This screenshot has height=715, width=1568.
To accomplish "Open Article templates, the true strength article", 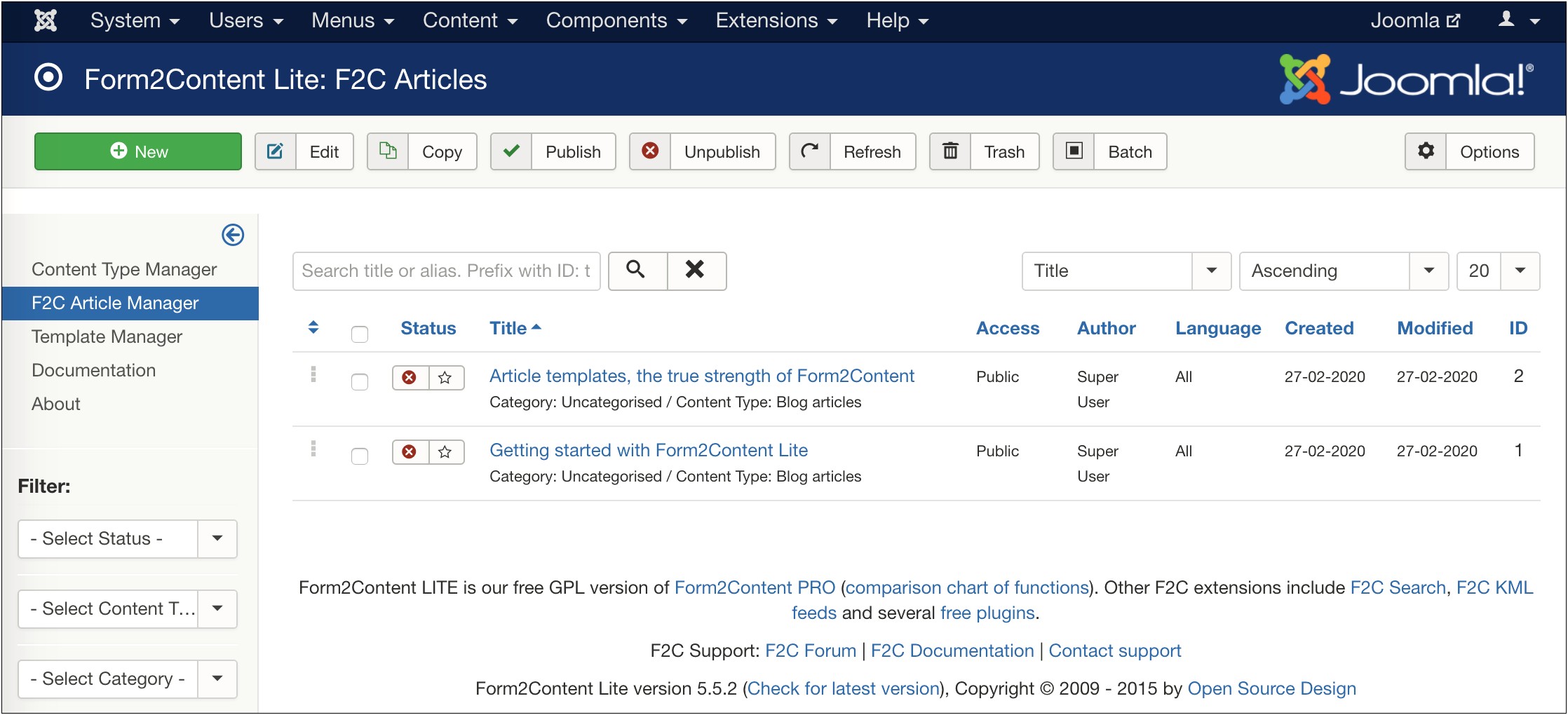I will pyautogui.click(x=701, y=376).
